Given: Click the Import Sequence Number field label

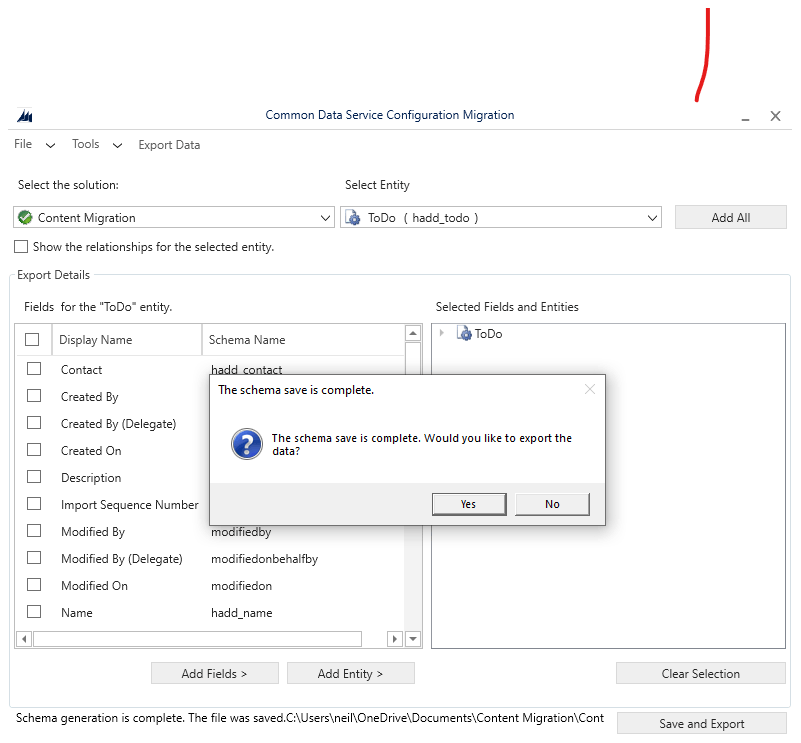Looking at the screenshot, I should point(130,505).
